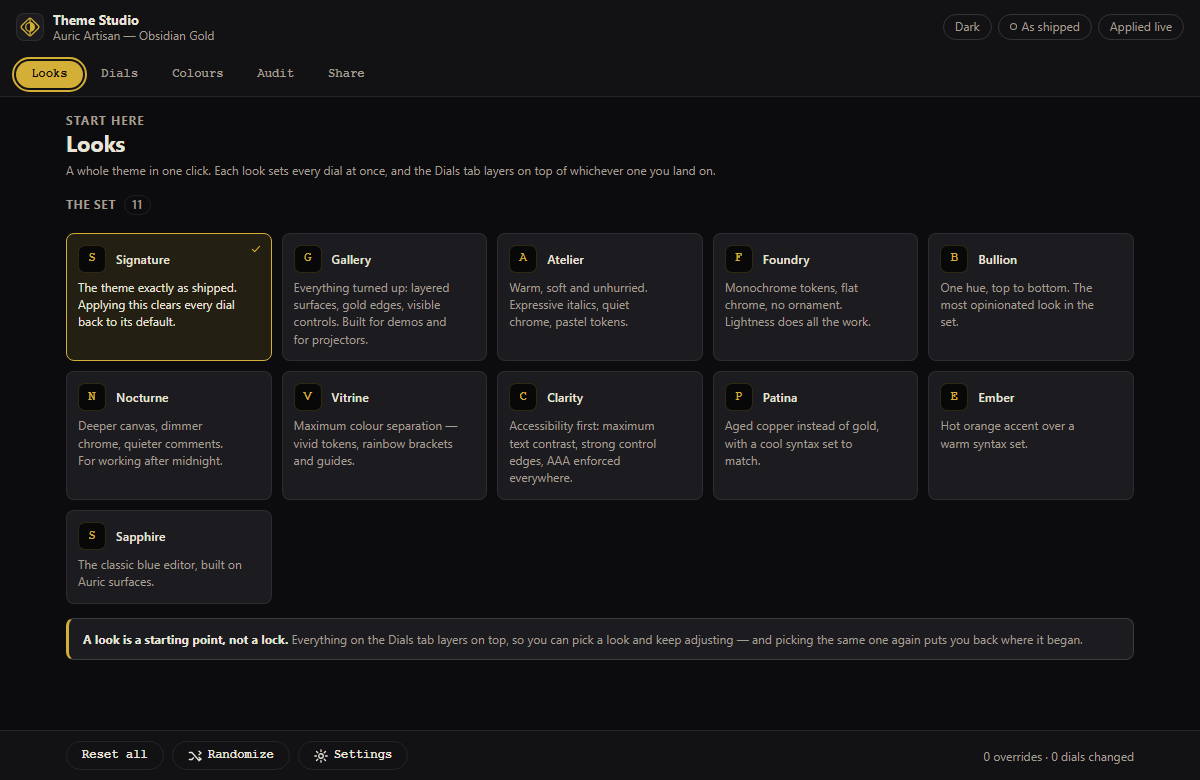1200x780 pixels.
Task: Apply the Bullion look title
Action: (x=997, y=260)
